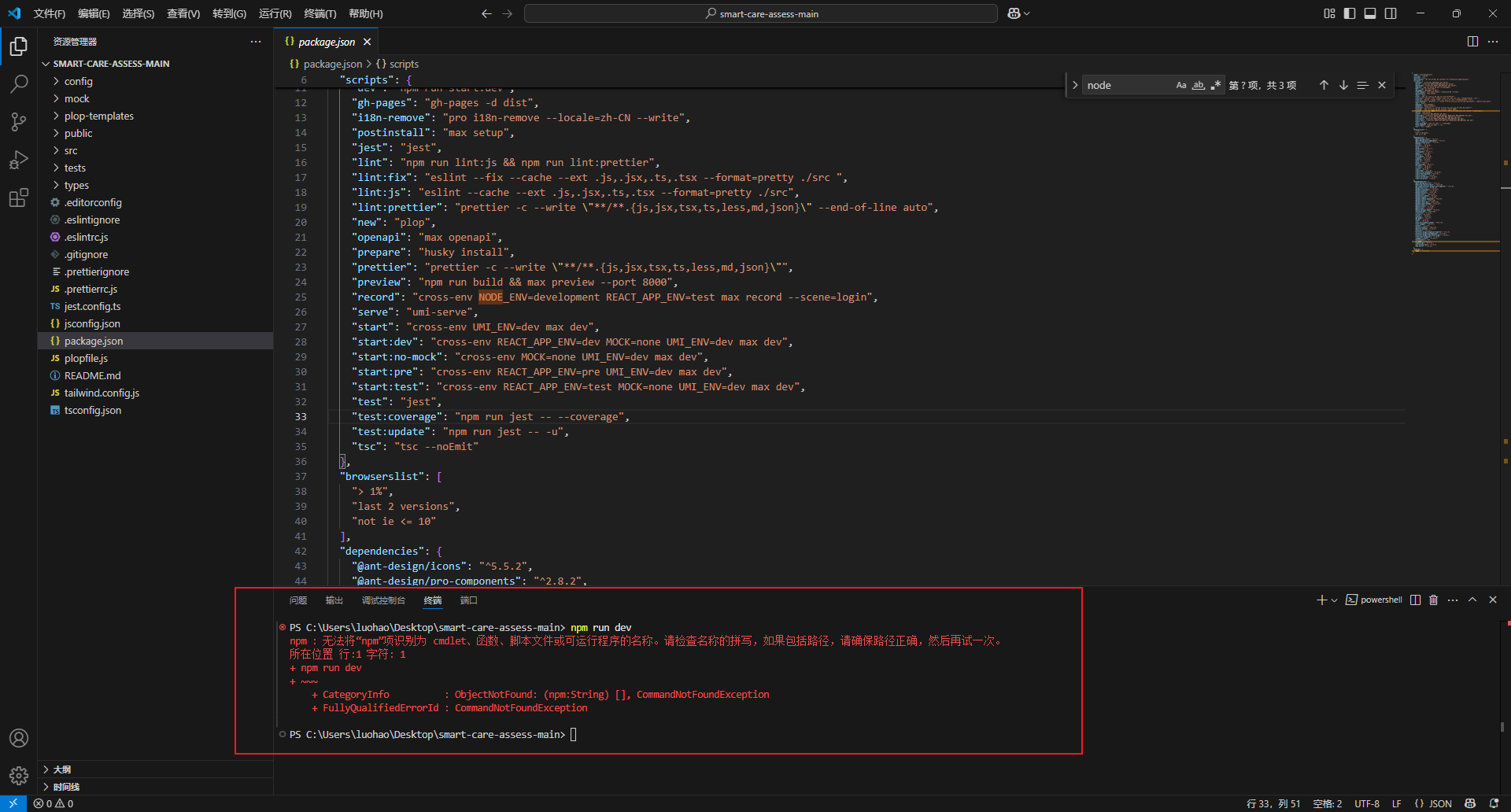This screenshot has height=812, width=1511.
Task: Expand the 大纲 outline section
Action: click(x=63, y=769)
